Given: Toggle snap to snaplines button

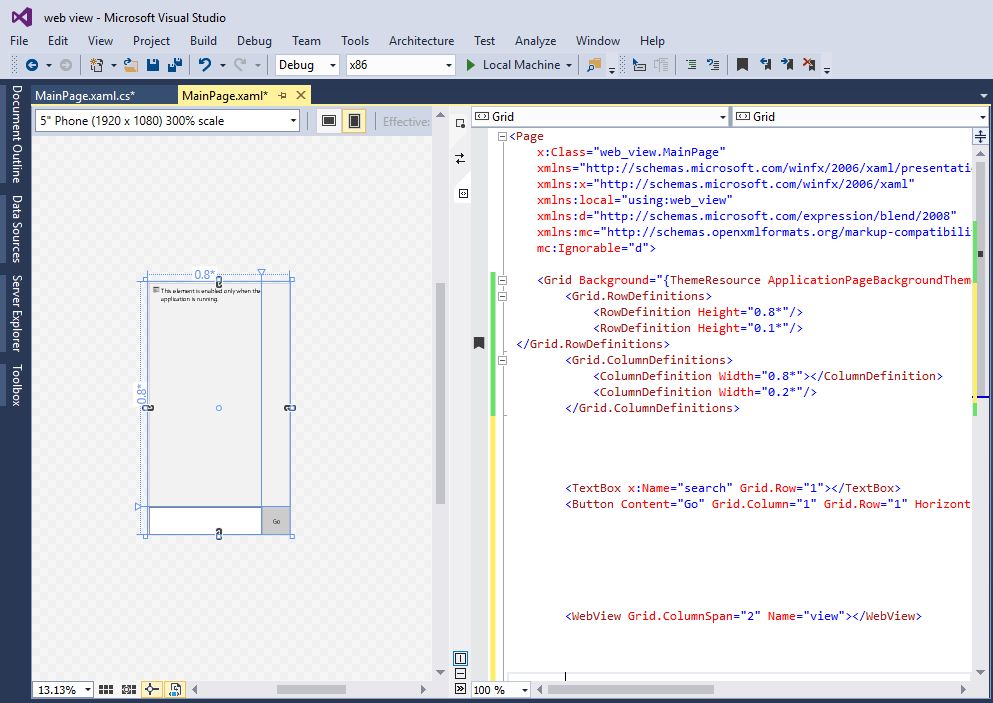Looking at the screenshot, I should pyautogui.click(x=151, y=689).
